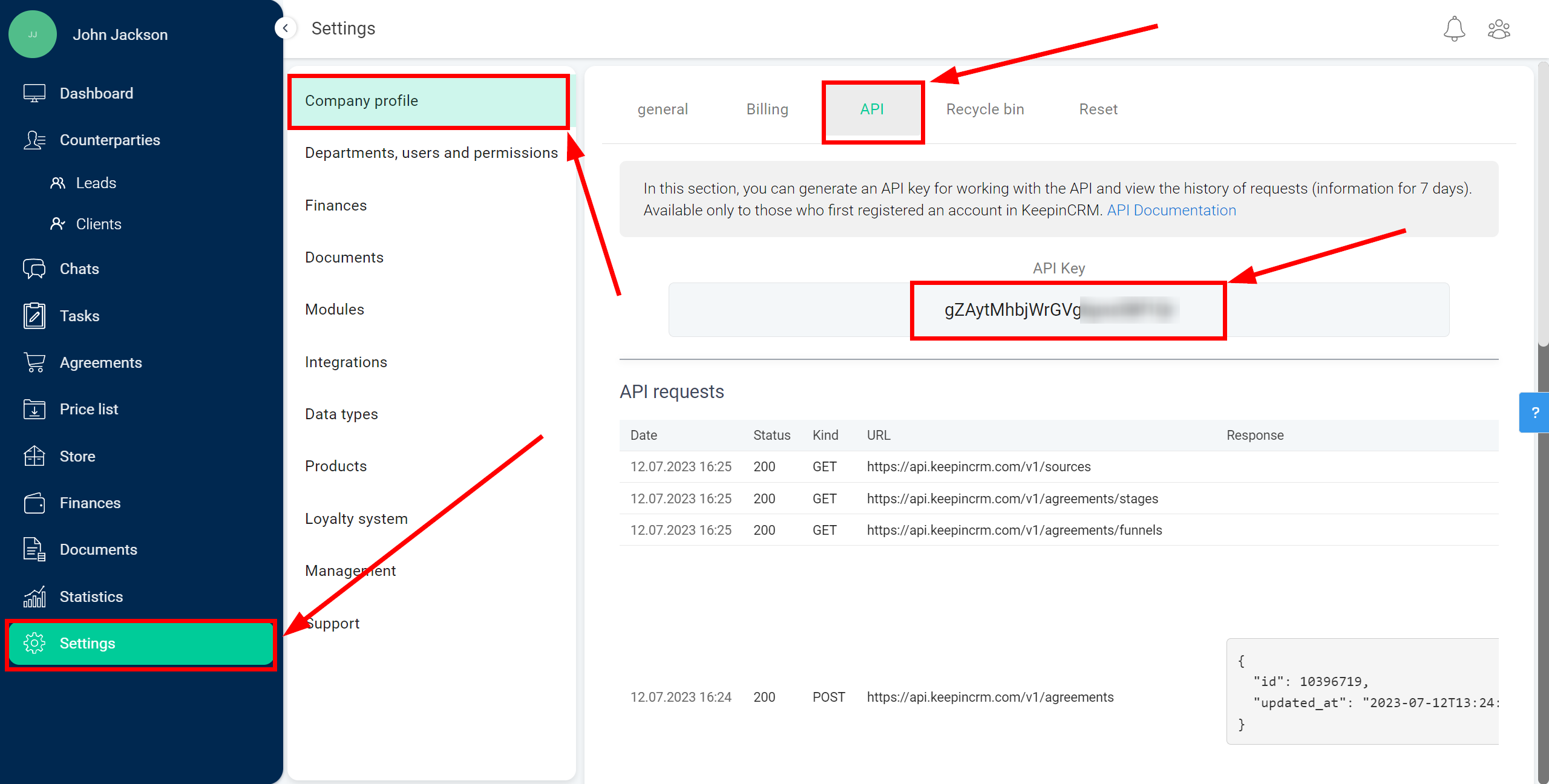This screenshot has height=784, width=1549.
Task: Click the JSON response box for POST
Action: pos(1363,691)
